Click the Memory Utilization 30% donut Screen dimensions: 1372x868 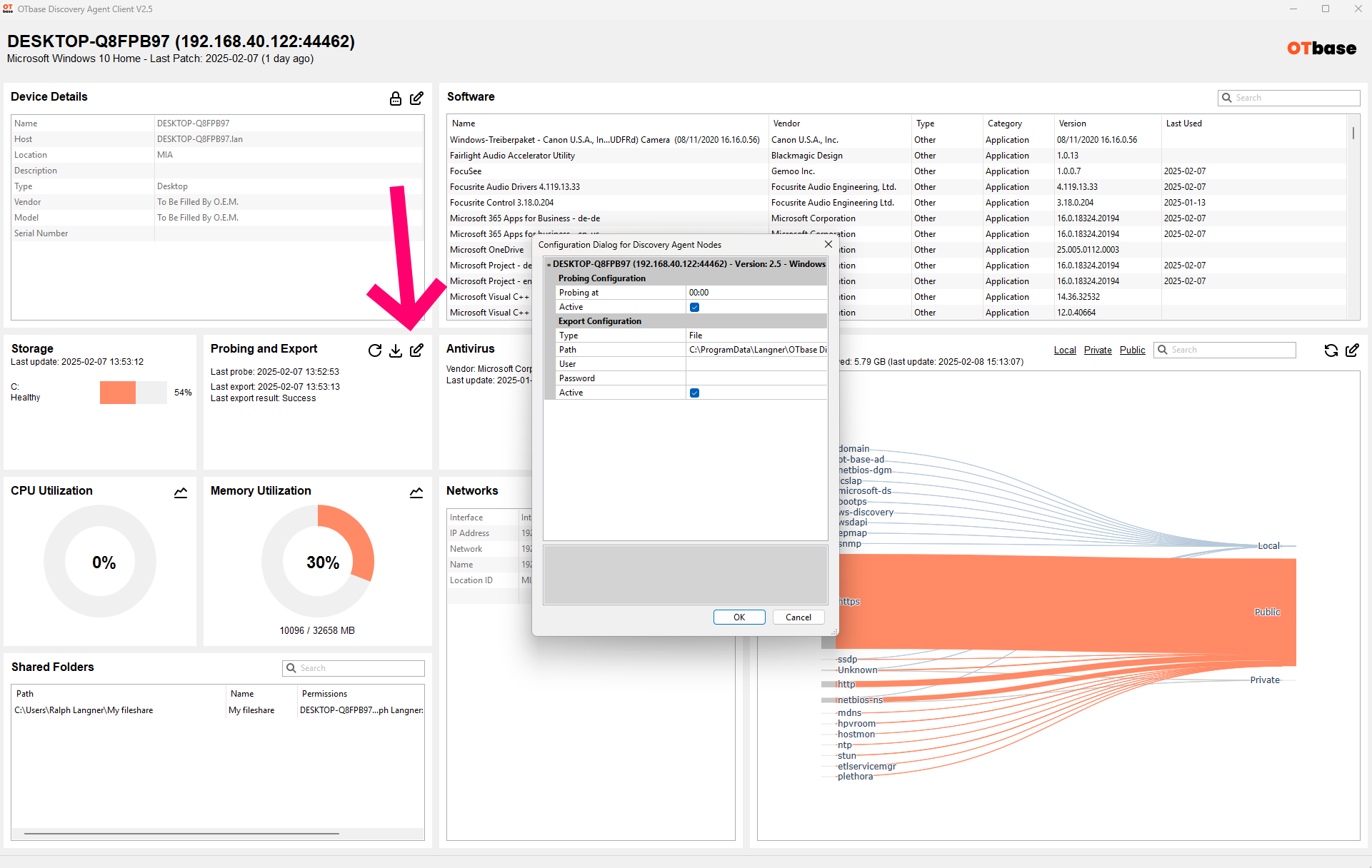tap(319, 562)
